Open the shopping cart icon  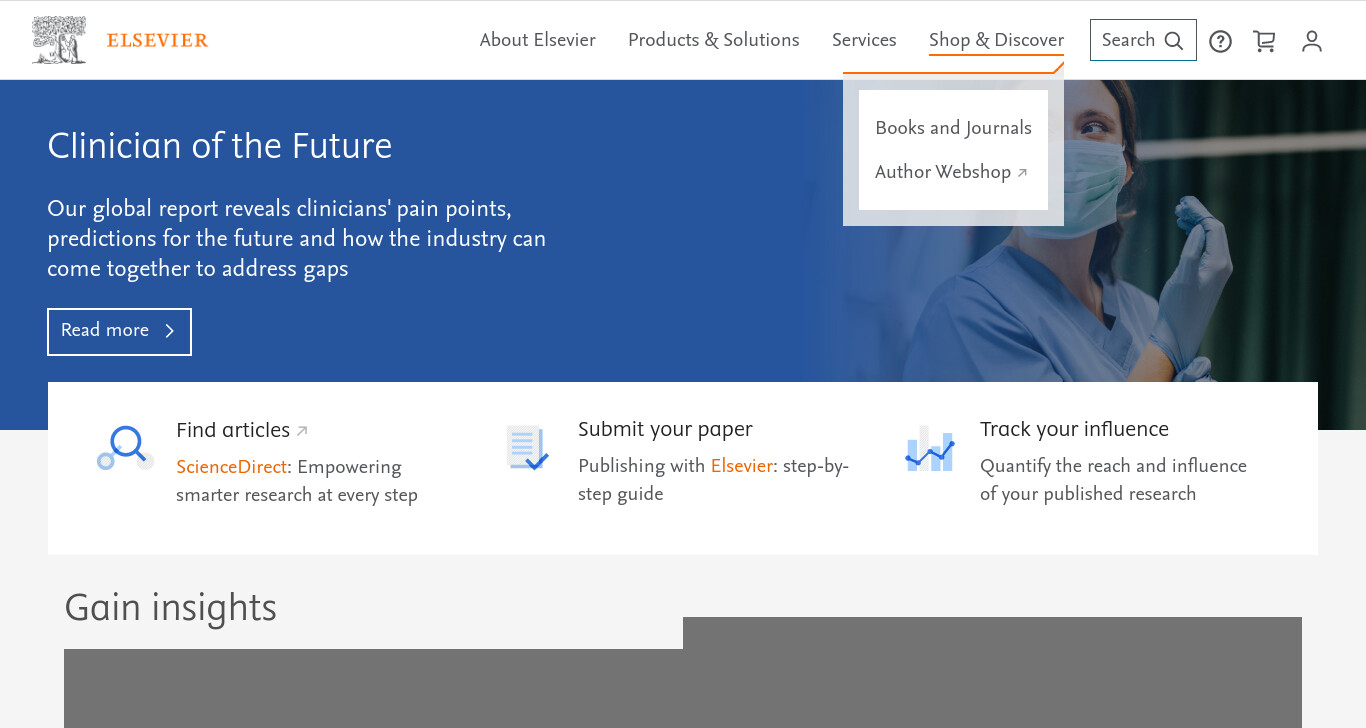click(1264, 41)
